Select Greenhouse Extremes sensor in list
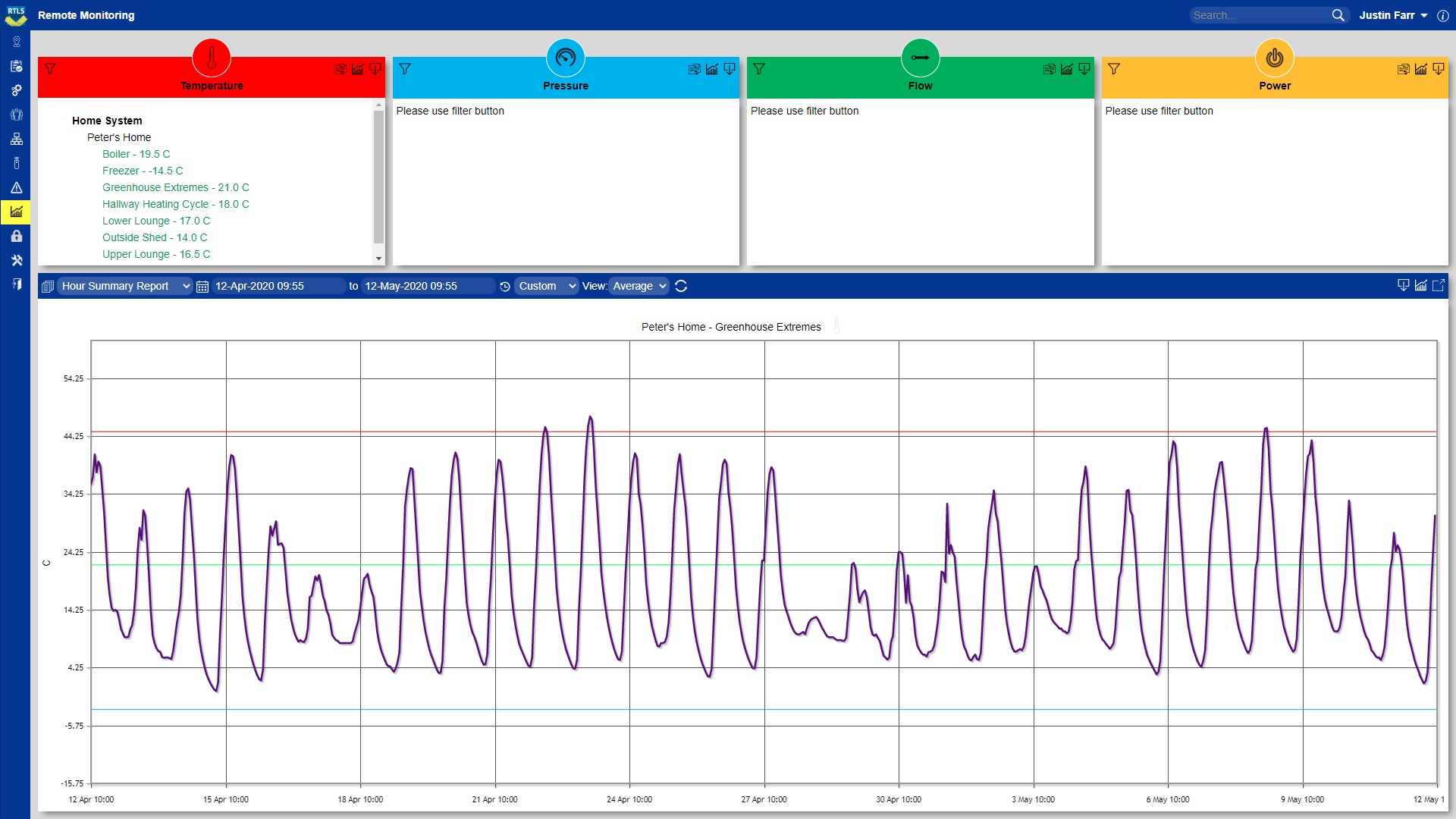The height and width of the screenshot is (819, 1456). (x=175, y=187)
